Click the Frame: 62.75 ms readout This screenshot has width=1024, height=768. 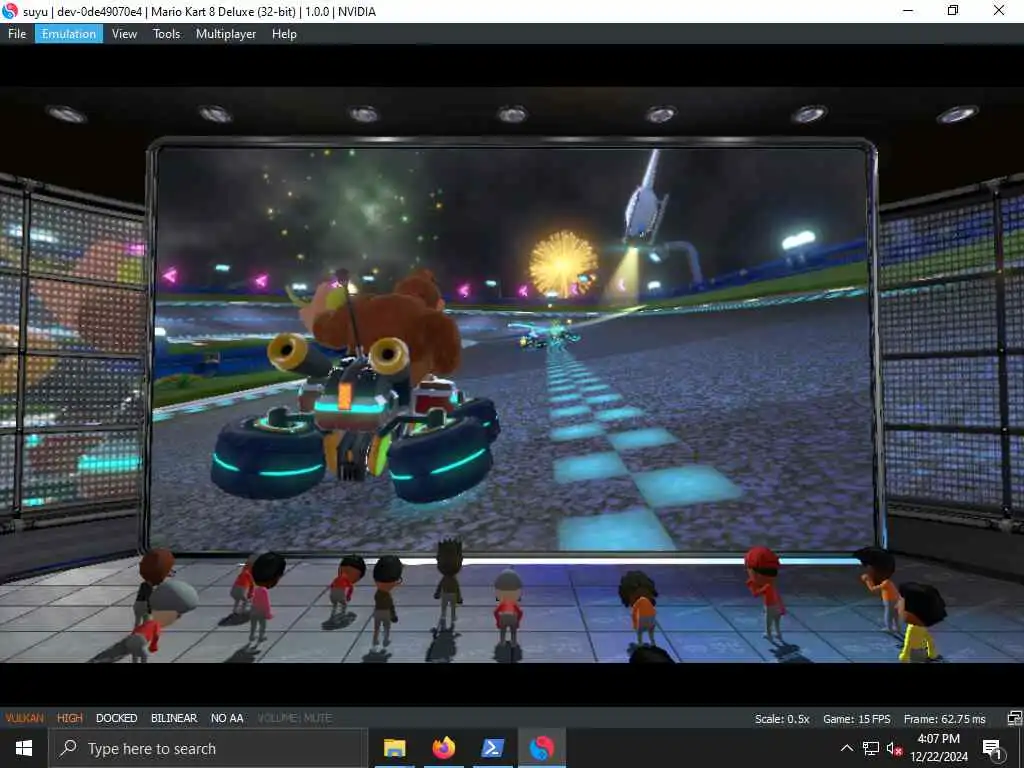(x=944, y=718)
